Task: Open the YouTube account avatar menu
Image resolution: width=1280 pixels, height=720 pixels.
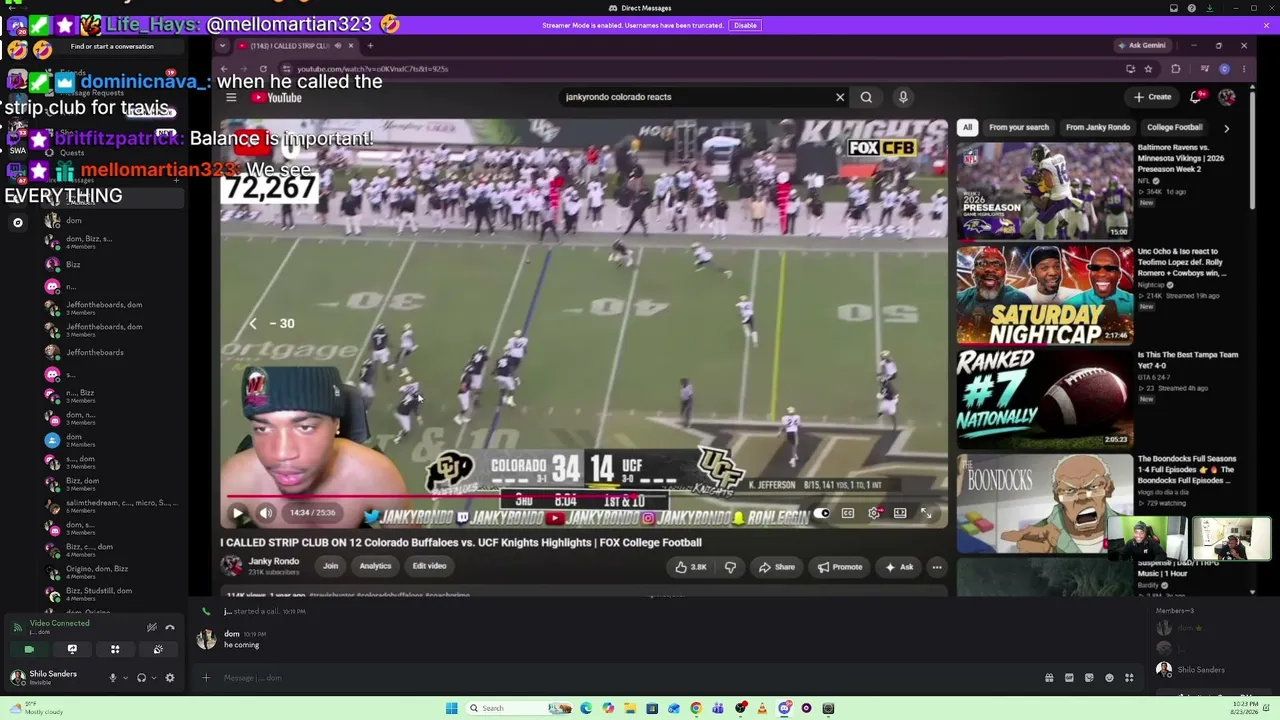Action: tap(1227, 97)
